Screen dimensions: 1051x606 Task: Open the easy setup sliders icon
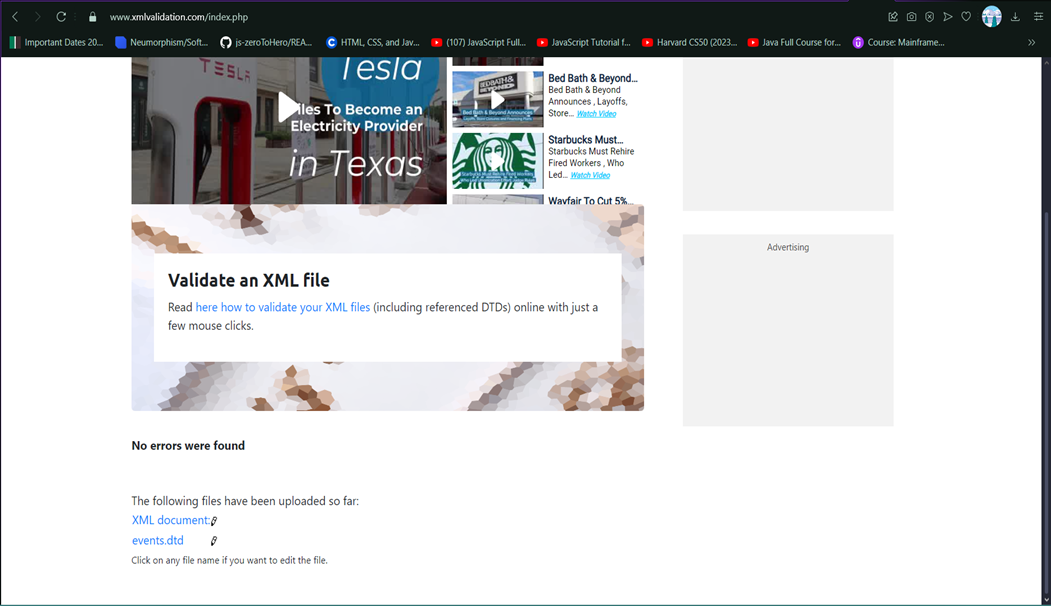pos(1038,17)
